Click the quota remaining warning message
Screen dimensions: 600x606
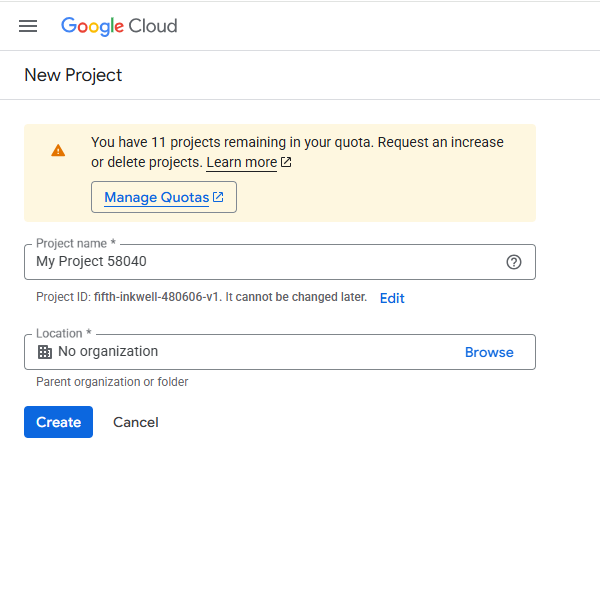(297, 142)
